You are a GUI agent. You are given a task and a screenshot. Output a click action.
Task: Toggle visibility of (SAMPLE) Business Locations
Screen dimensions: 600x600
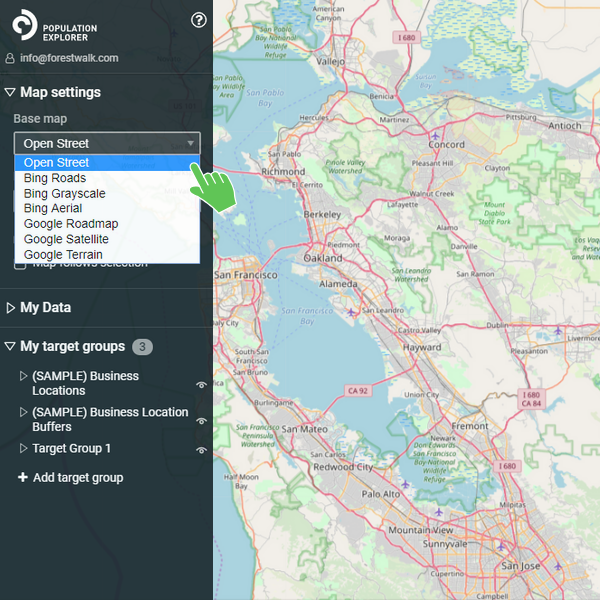pyautogui.click(x=201, y=385)
